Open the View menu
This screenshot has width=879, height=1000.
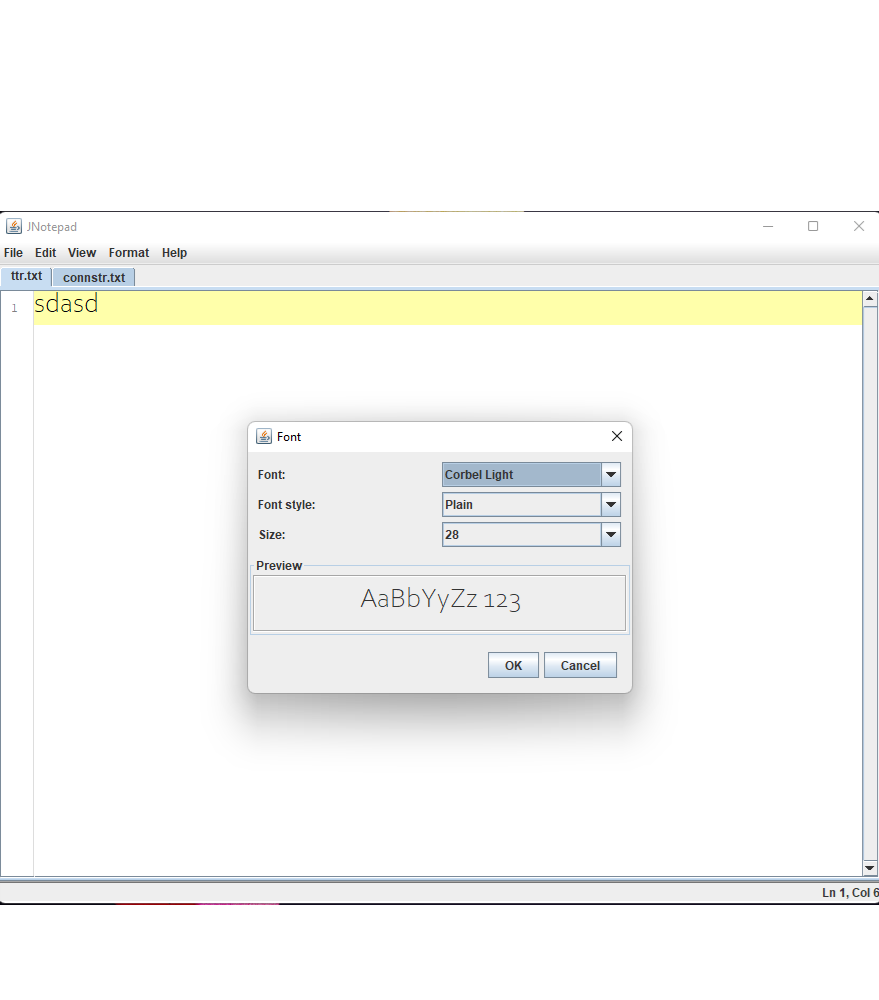82,253
